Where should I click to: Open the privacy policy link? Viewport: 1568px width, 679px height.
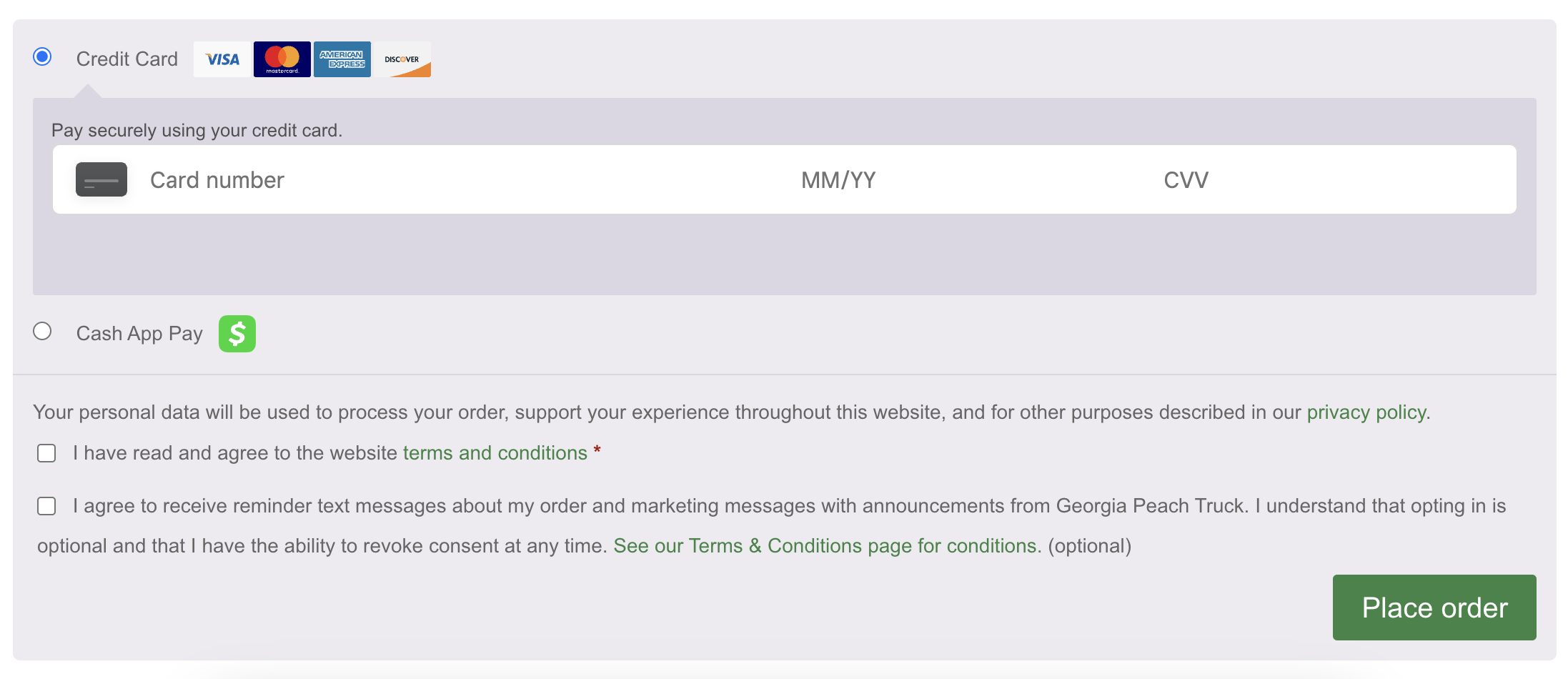1366,412
